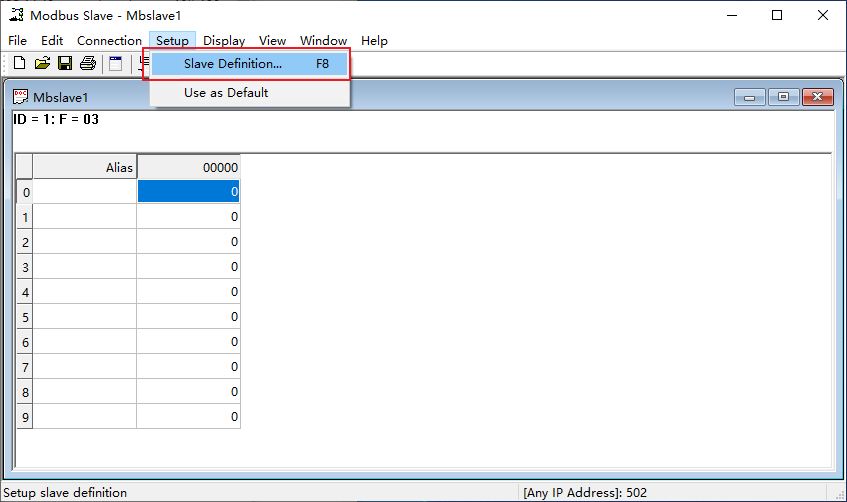Image resolution: width=847 pixels, height=502 pixels.
Task: Click row header 9
Action: (x=25, y=417)
